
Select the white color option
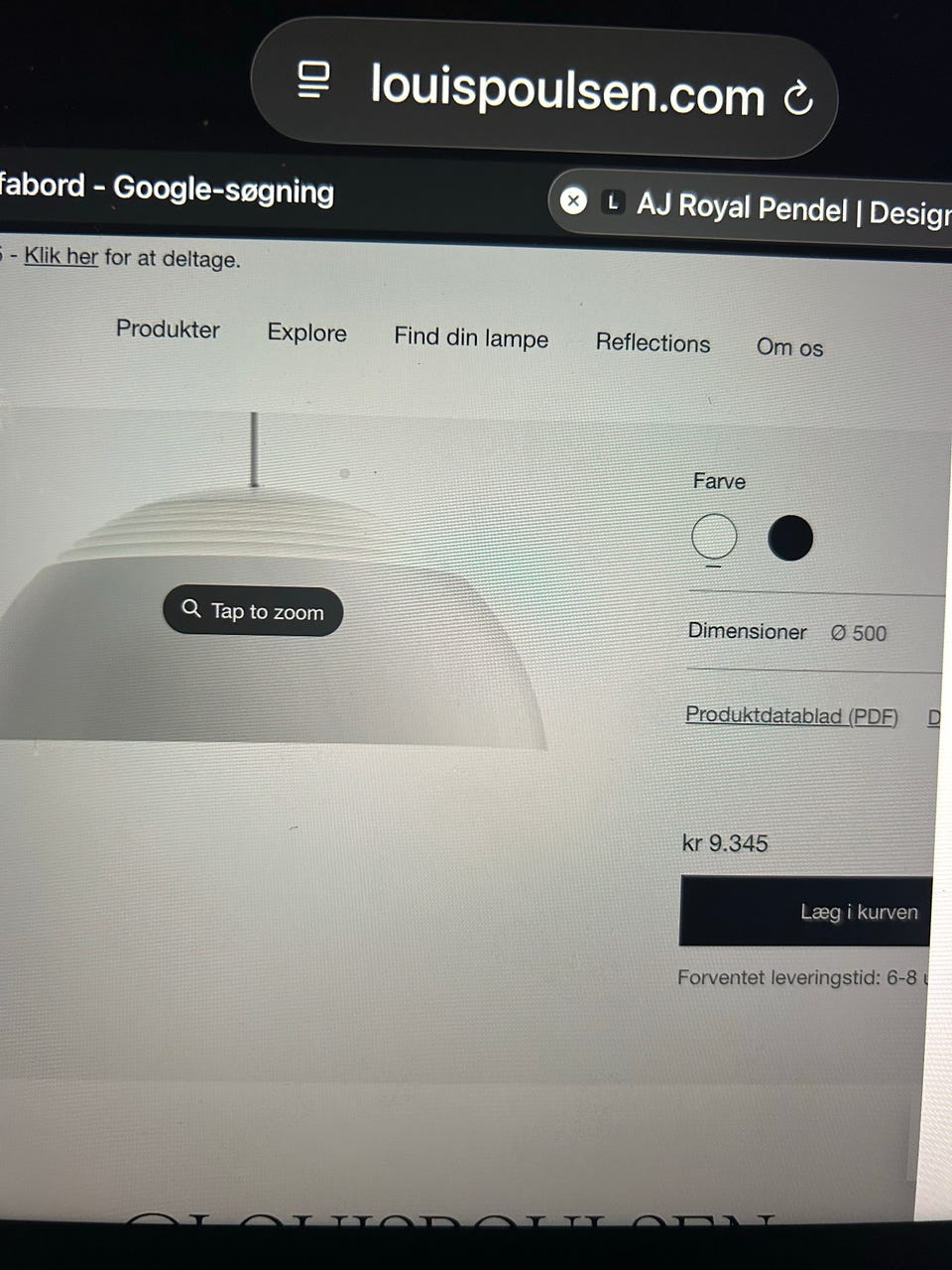(x=714, y=537)
